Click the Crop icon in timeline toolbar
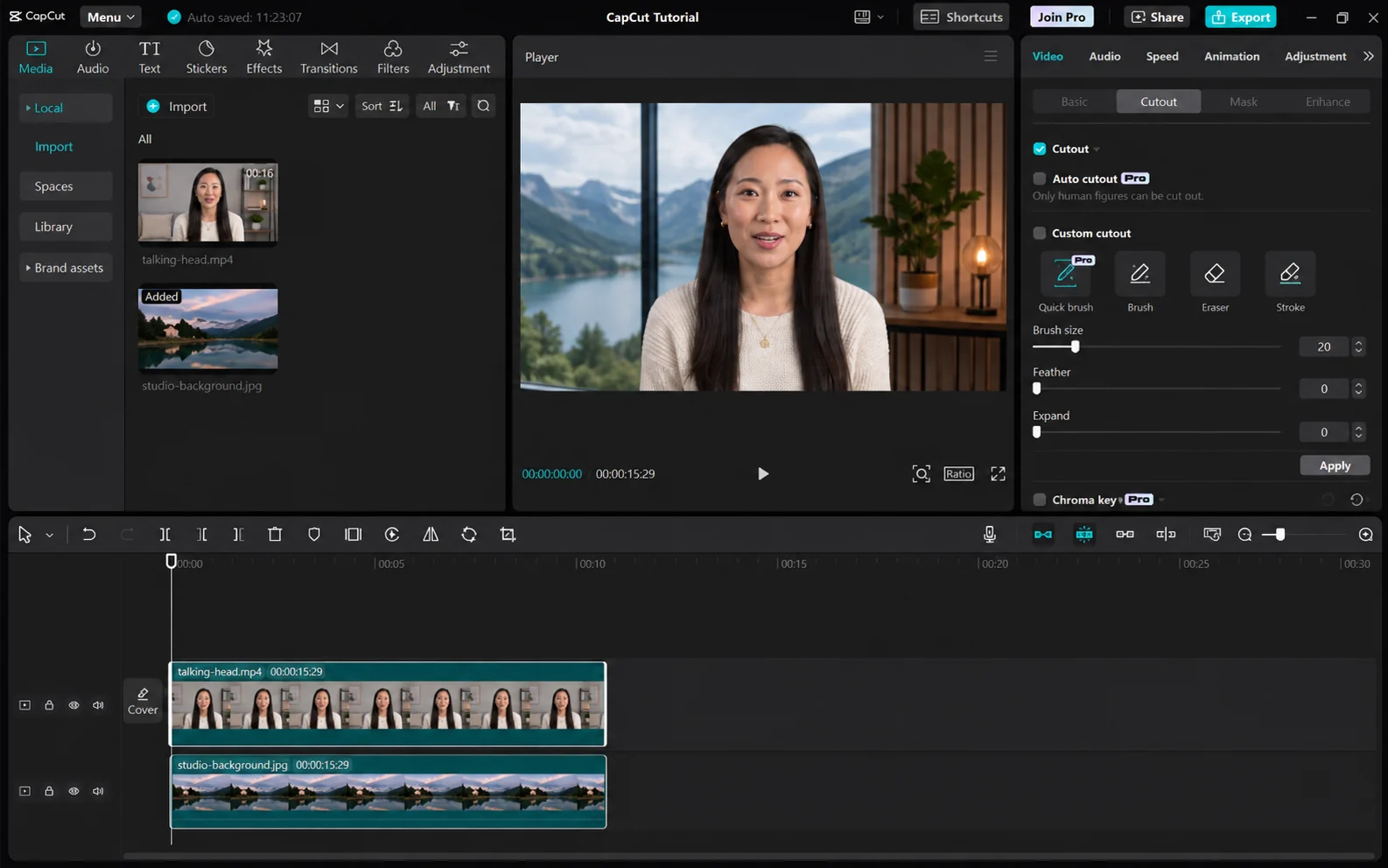 (x=508, y=535)
